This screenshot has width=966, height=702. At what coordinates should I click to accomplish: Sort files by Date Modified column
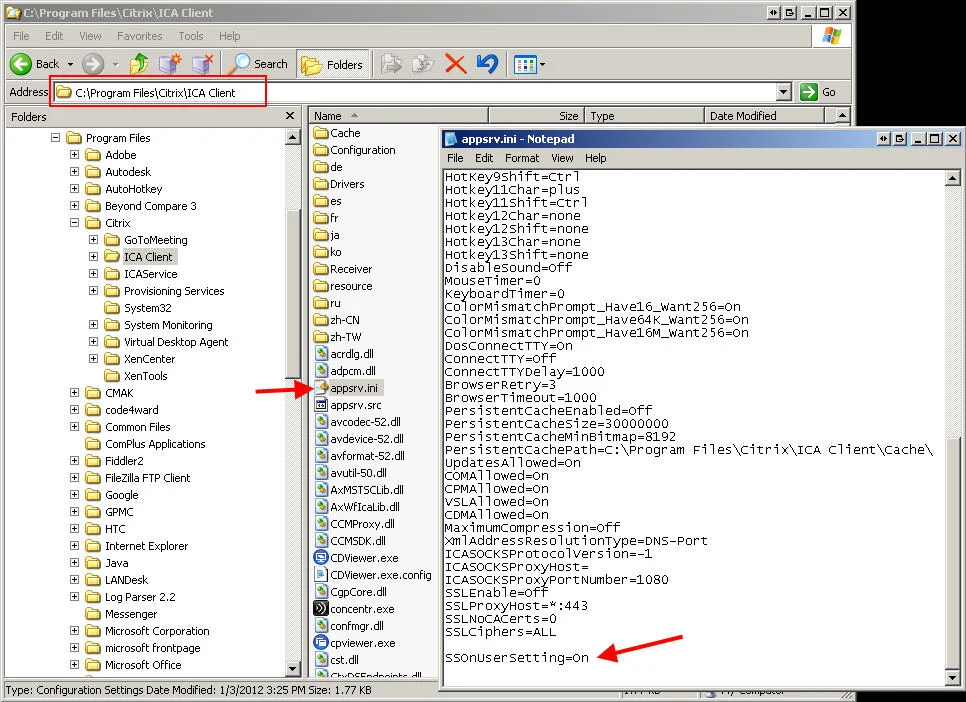click(765, 116)
